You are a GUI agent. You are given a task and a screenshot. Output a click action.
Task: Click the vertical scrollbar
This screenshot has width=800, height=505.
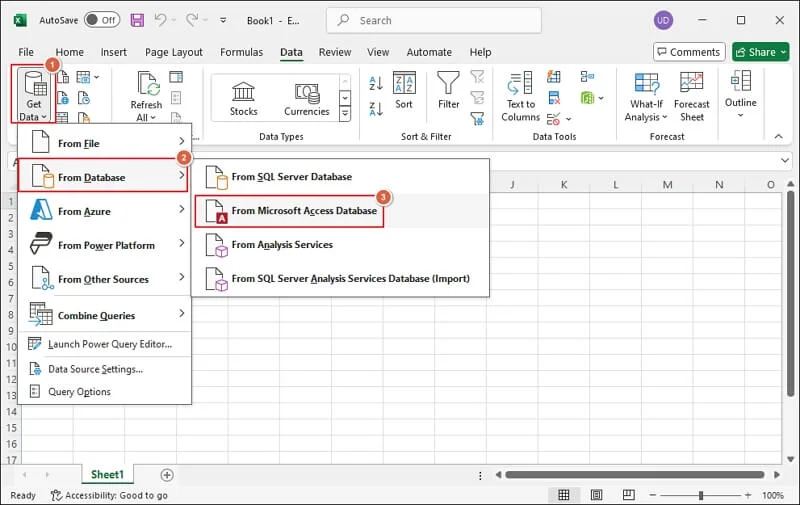pos(790,293)
